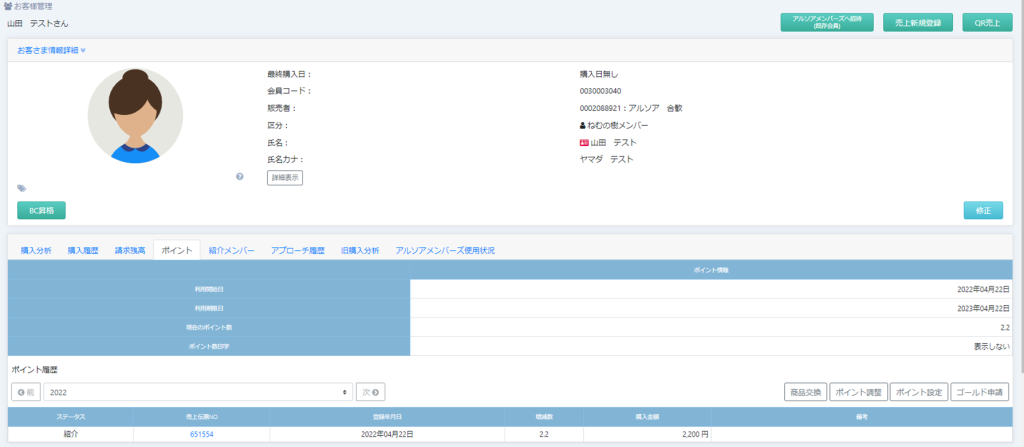
Task: Click the customer management icon at top left
Action: 8,6
